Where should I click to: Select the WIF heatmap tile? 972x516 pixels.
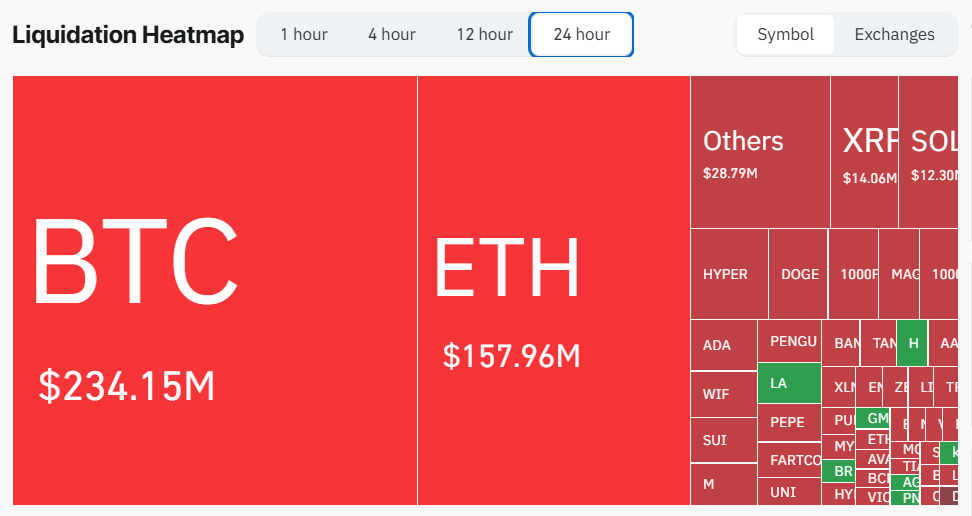click(x=723, y=394)
